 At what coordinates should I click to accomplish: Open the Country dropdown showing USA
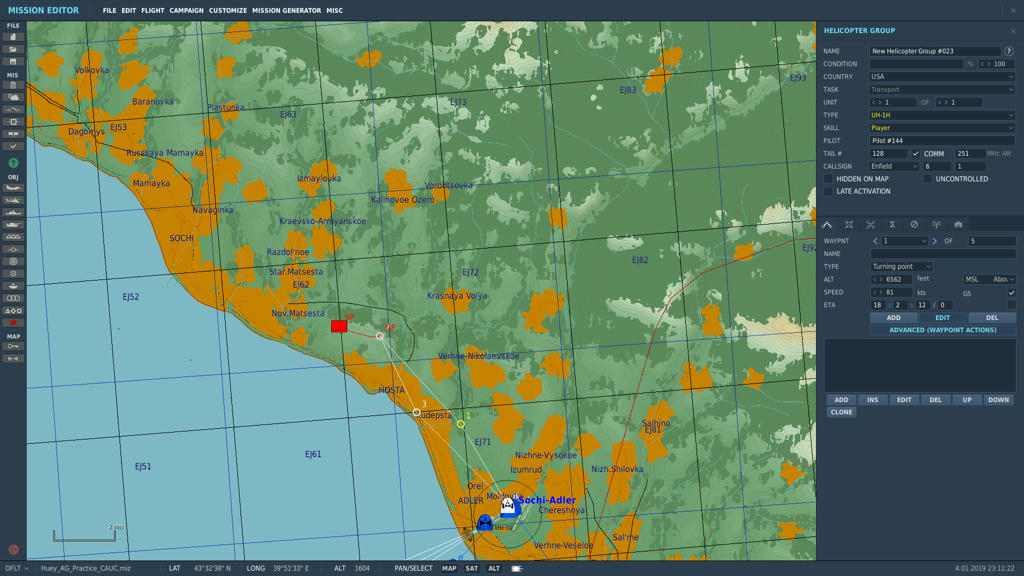941,77
